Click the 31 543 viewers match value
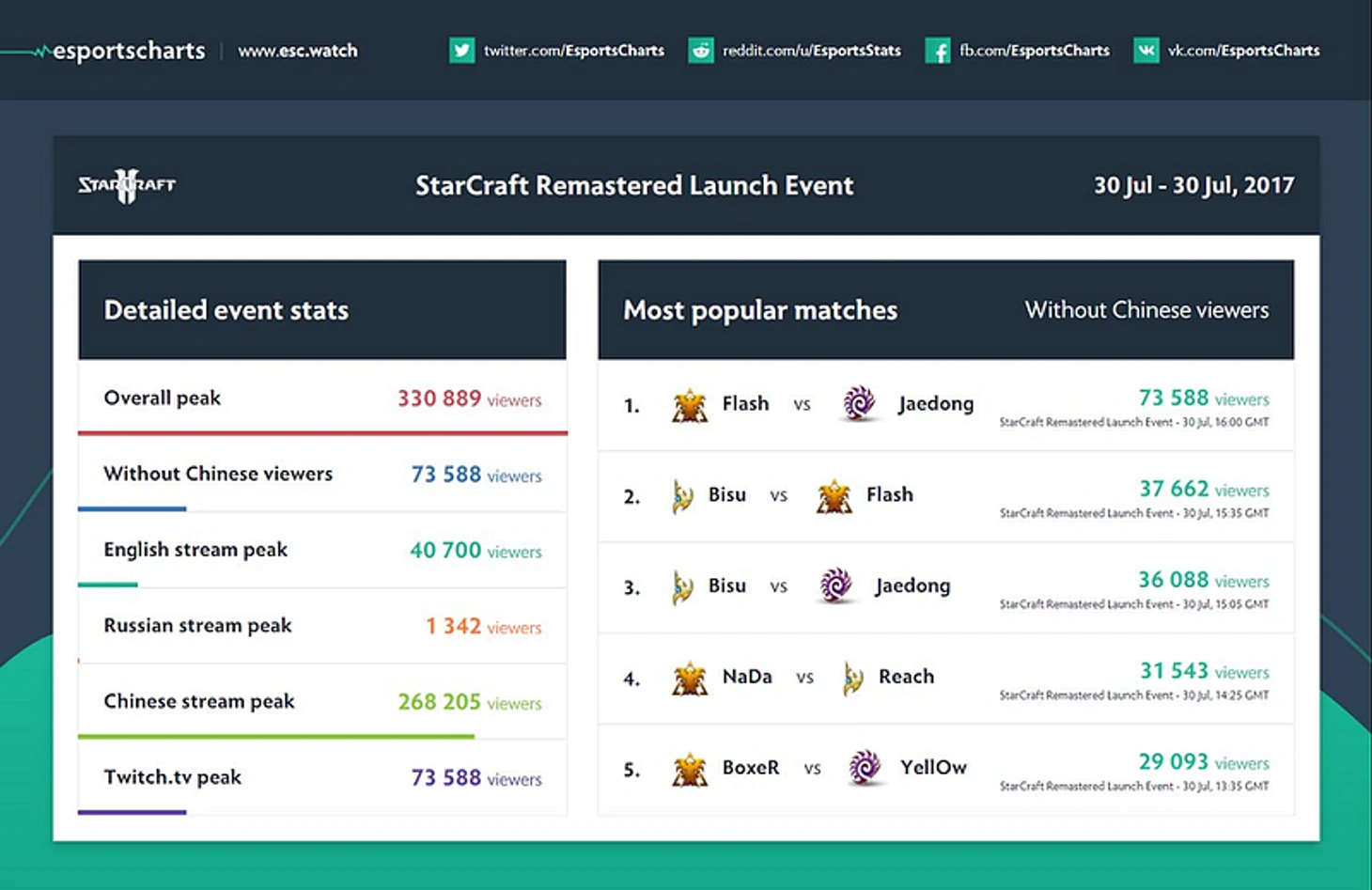Screen dimensions: 1372x890 click(1205, 671)
